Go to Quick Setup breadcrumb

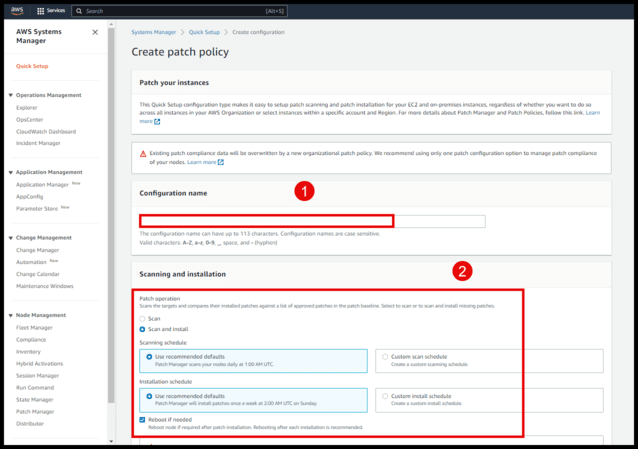click(204, 32)
